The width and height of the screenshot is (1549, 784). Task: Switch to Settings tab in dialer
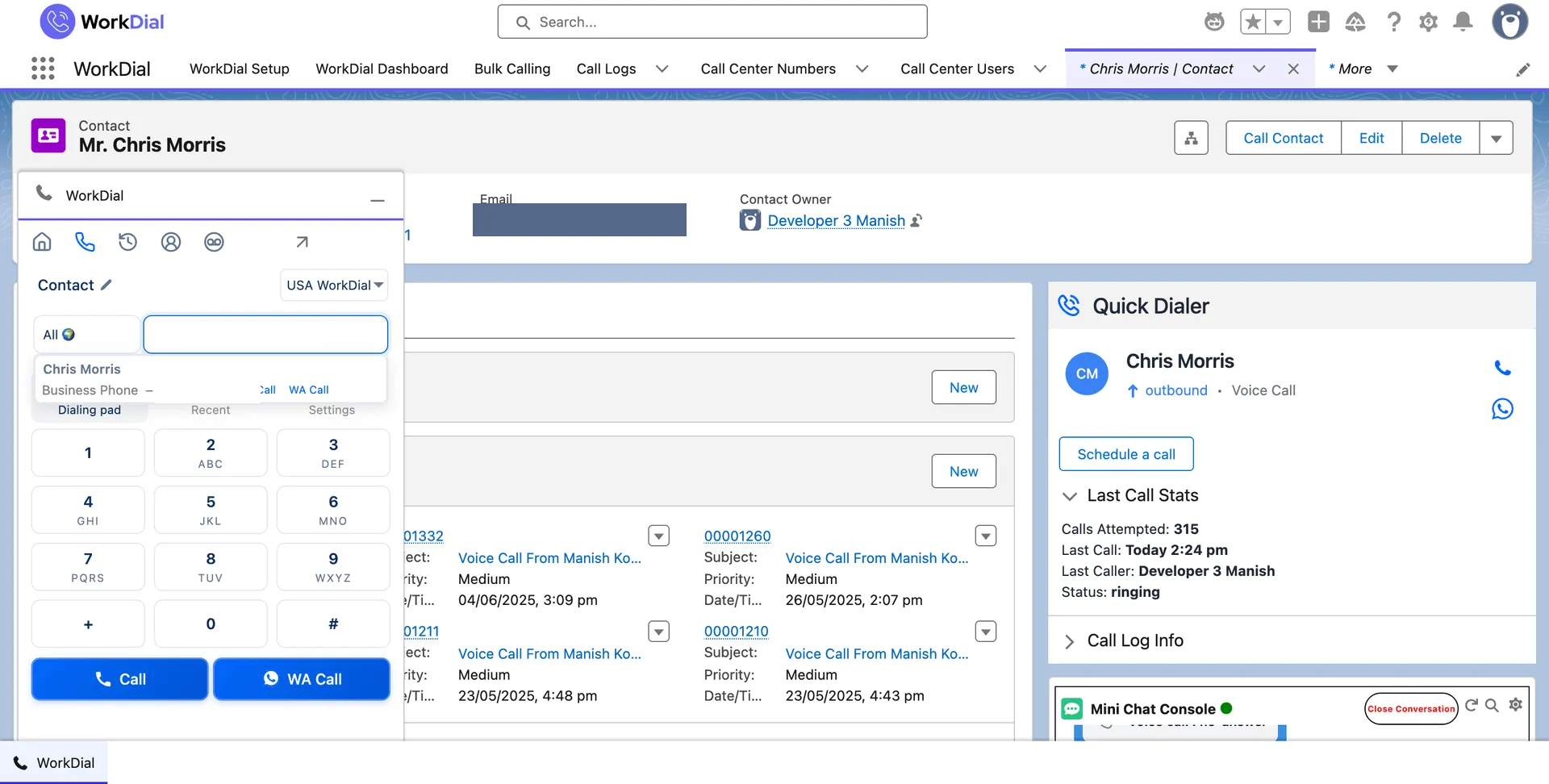click(x=332, y=410)
